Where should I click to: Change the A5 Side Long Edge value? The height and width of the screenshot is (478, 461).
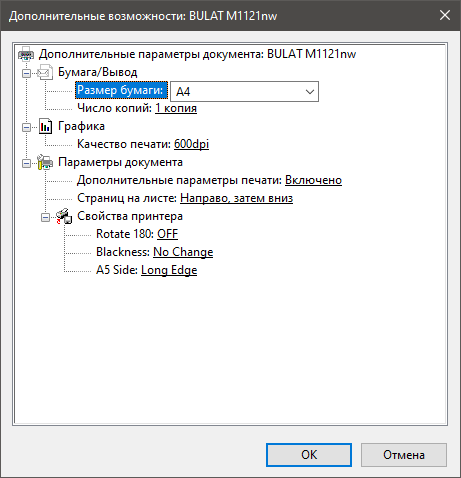coord(169,270)
